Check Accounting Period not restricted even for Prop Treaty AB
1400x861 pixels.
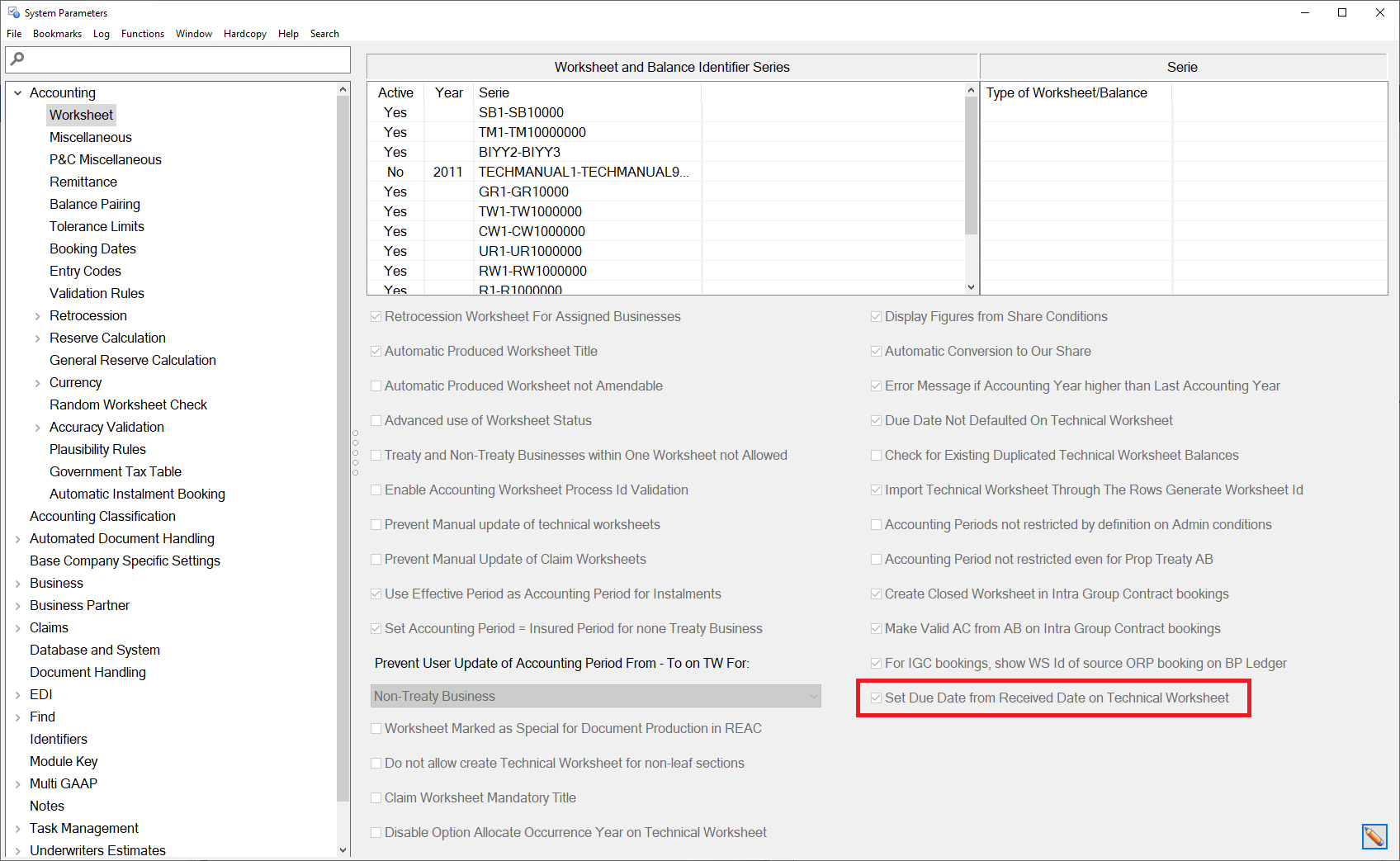(876, 559)
